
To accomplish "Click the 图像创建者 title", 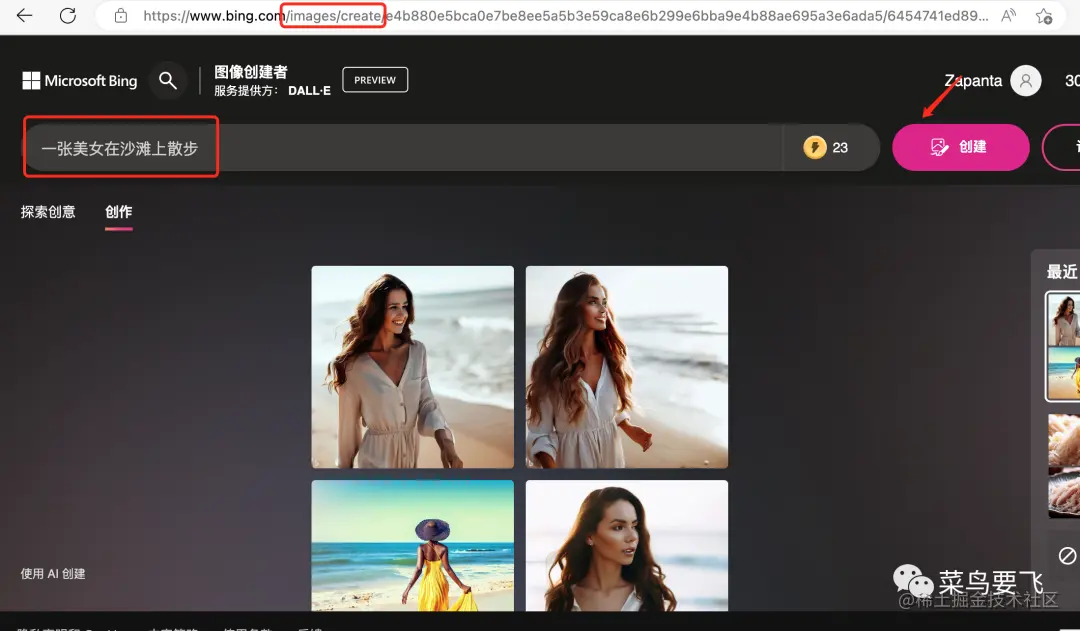I will point(251,72).
